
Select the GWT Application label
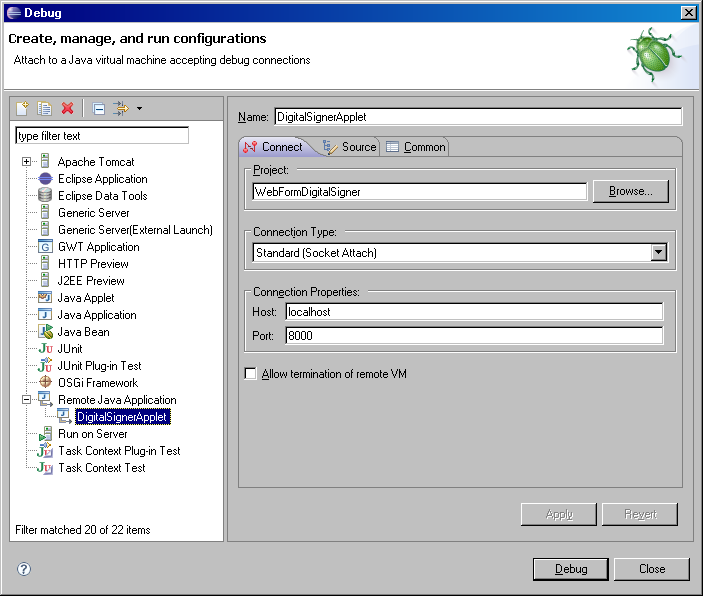[99, 247]
